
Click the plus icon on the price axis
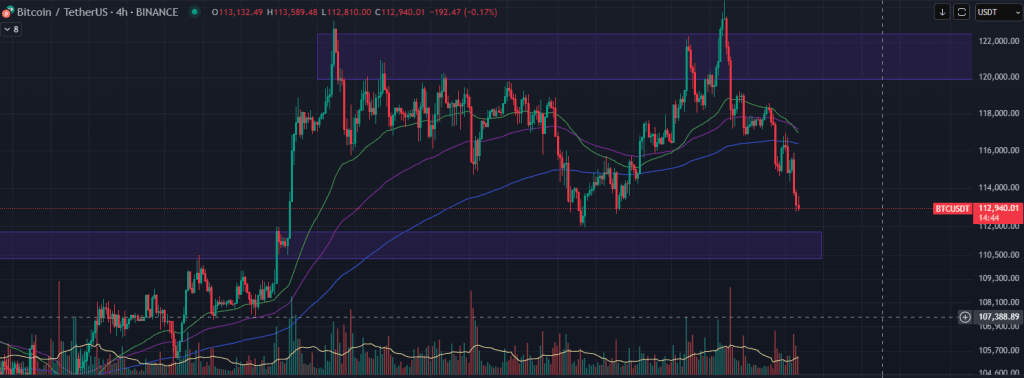click(965, 317)
